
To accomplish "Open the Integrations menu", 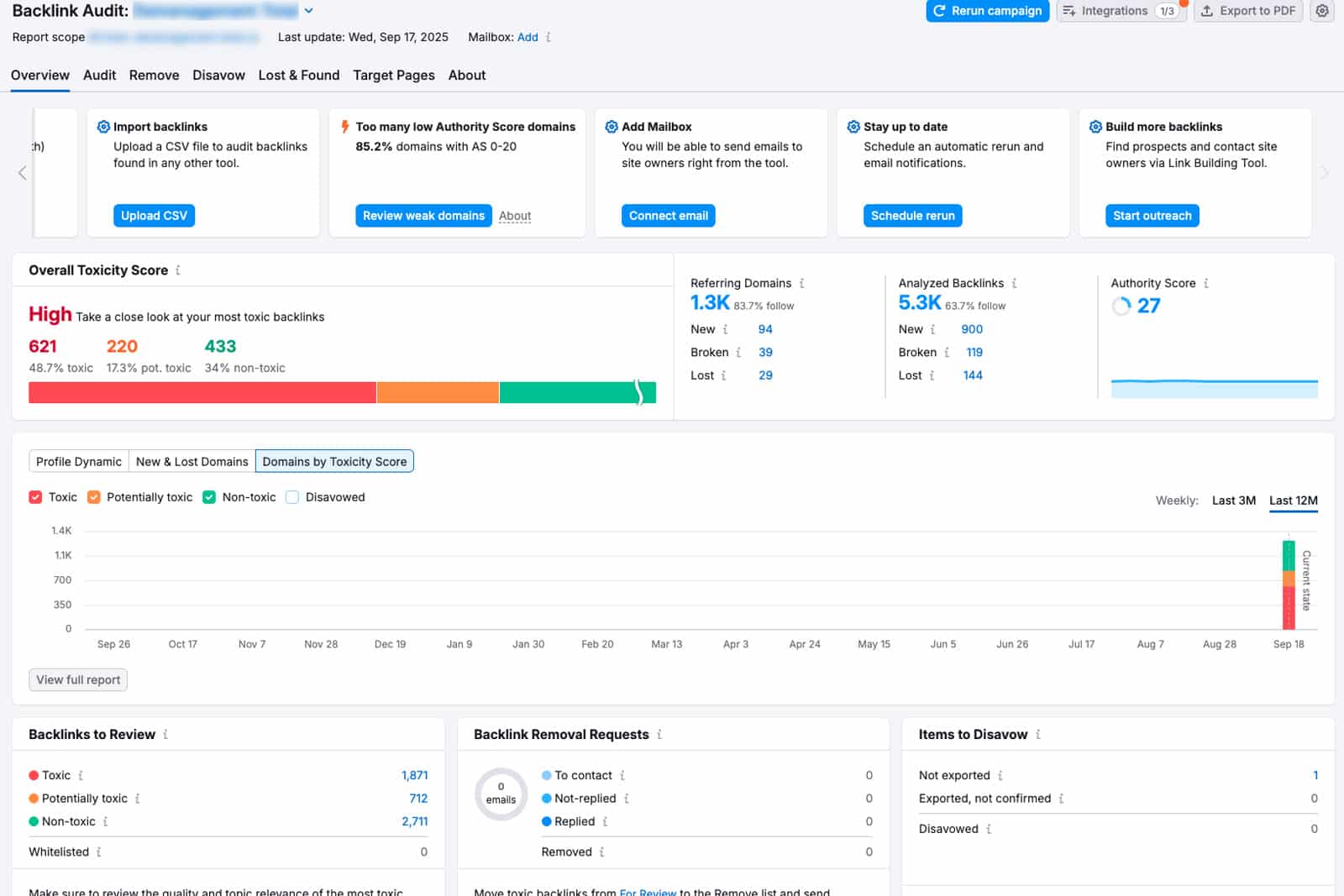I will tap(1121, 11).
